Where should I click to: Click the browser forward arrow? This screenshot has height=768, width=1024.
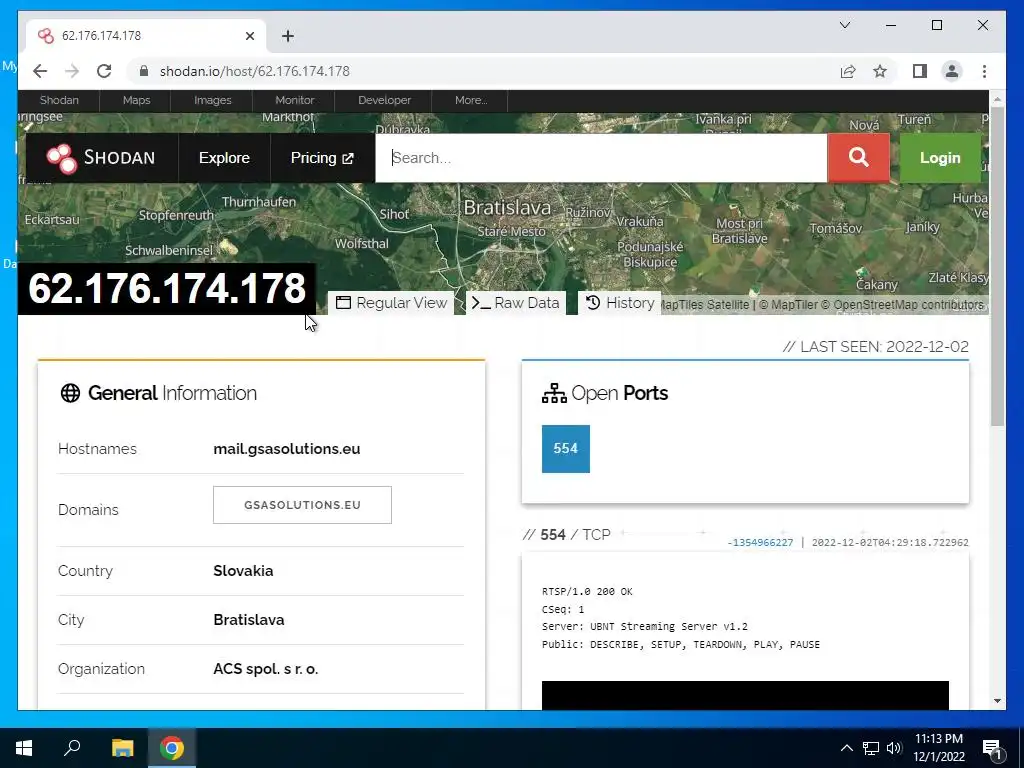[x=72, y=71]
